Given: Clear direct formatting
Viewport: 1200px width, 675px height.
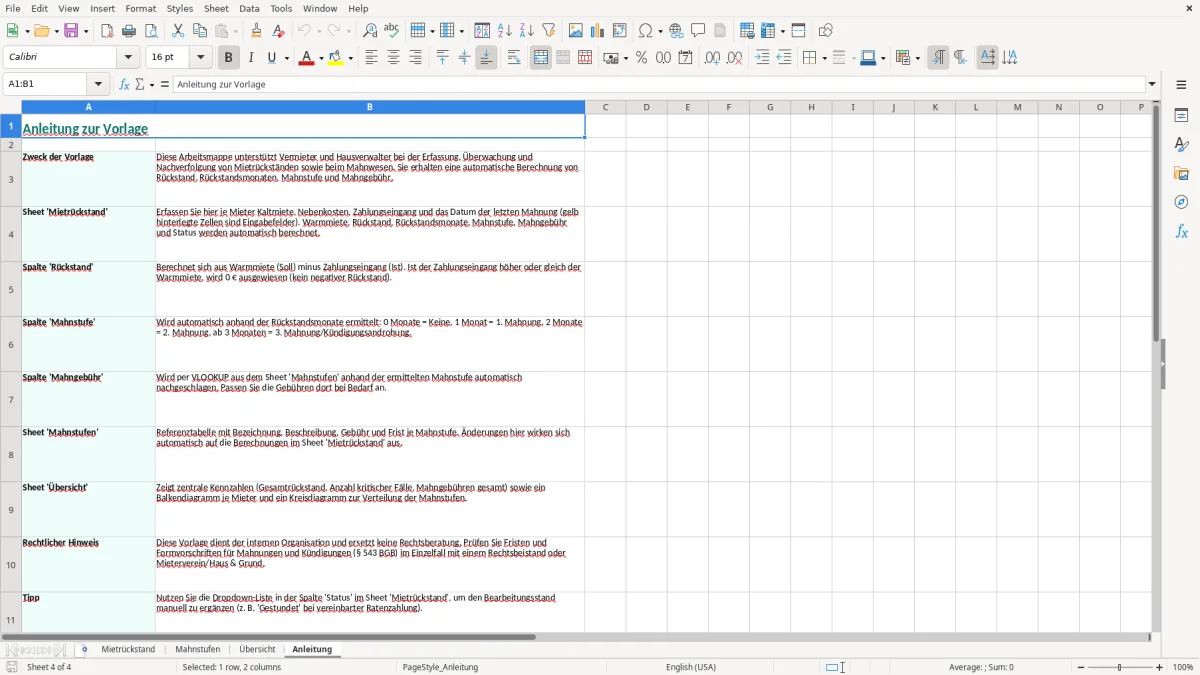Looking at the screenshot, I should pyautogui.click(x=279, y=31).
